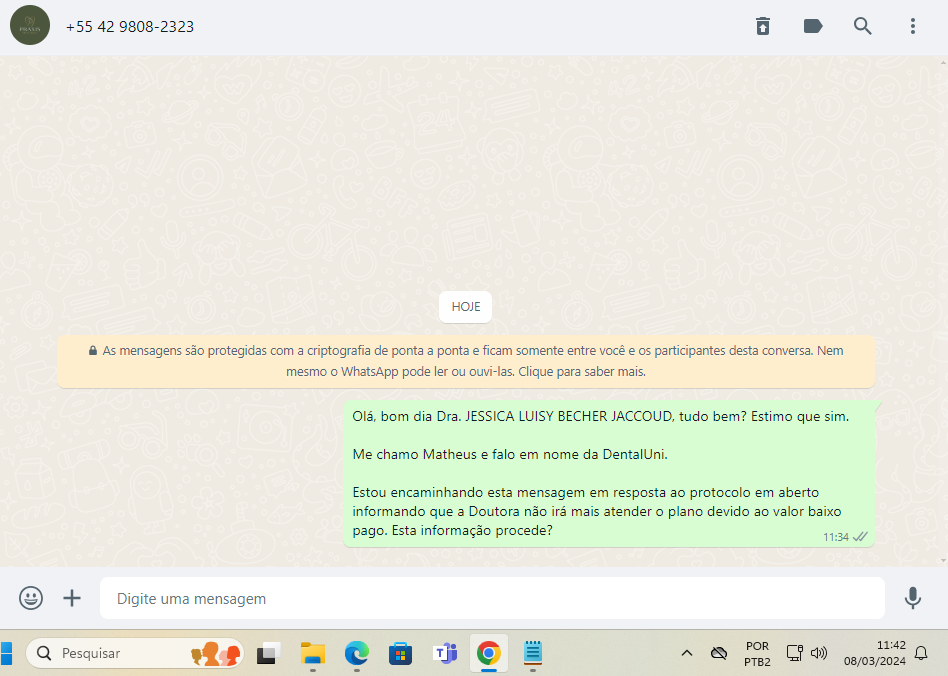Open Microsoft Teams from the taskbar

445,654
